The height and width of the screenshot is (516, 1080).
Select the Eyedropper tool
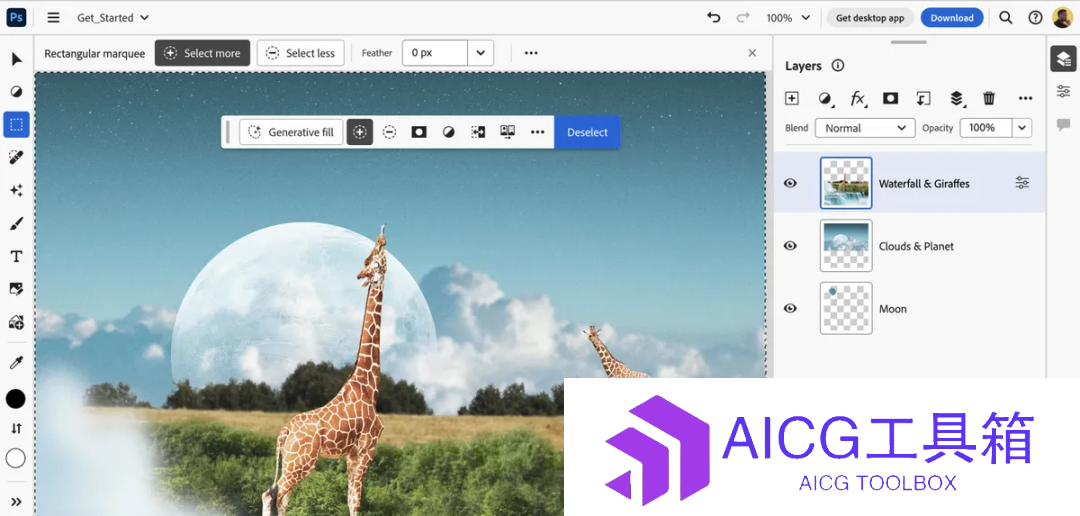click(x=17, y=363)
